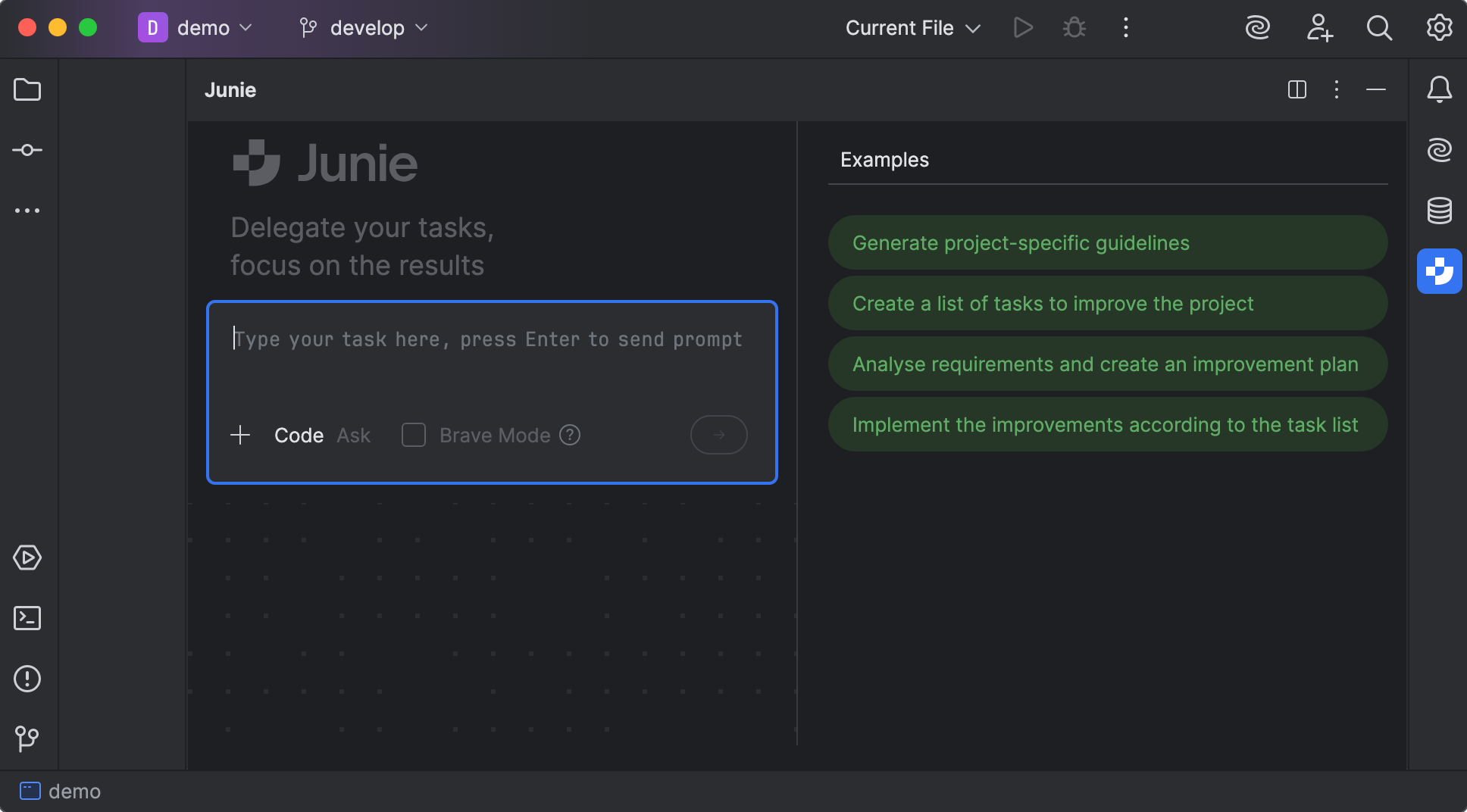Open the Terminal tool window

tap(27, 618)
